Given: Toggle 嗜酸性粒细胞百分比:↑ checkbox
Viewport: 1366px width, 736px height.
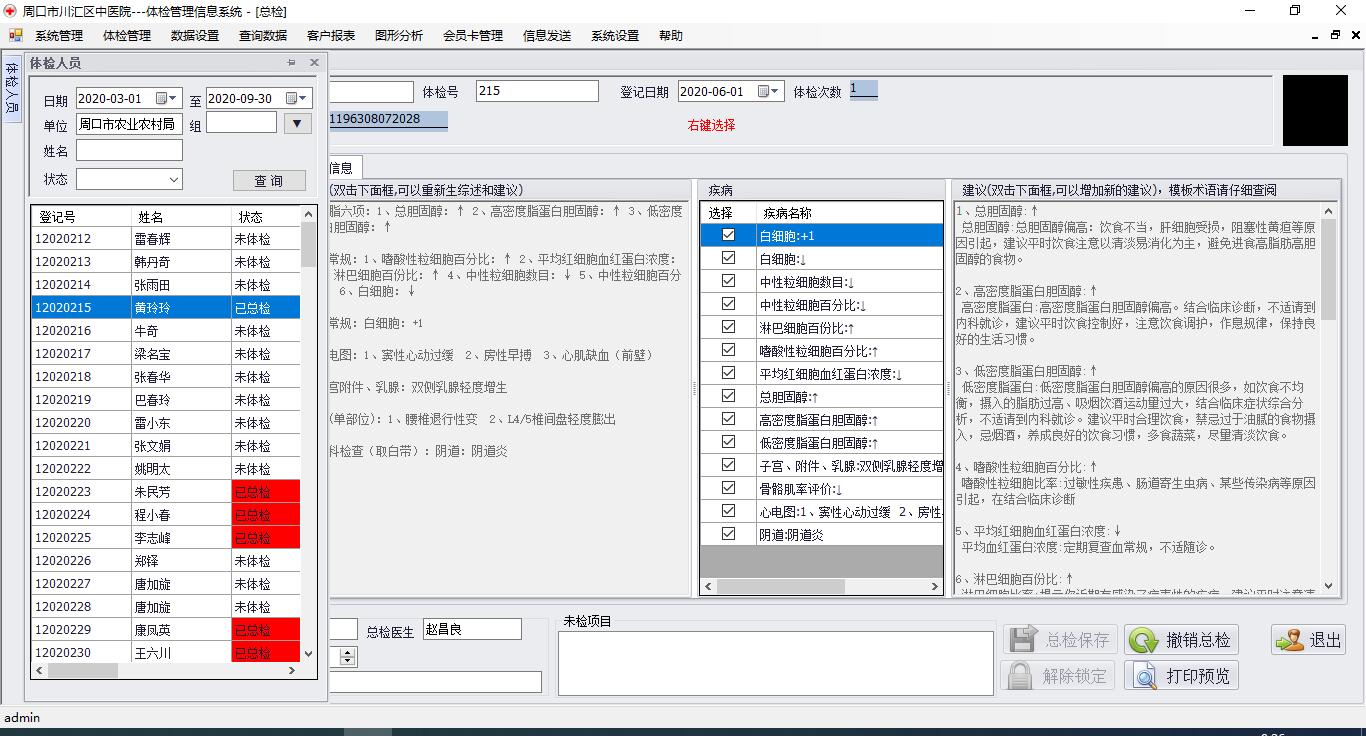Looking at the screenshot, I should pos(728,350).
